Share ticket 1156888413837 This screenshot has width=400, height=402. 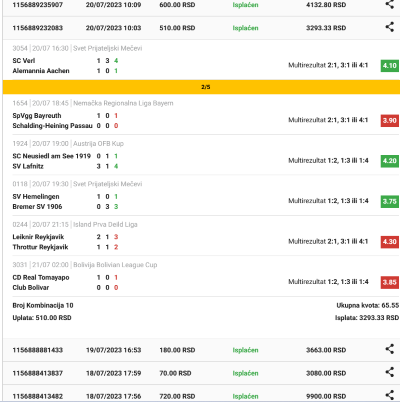click(x=389, y=372)
